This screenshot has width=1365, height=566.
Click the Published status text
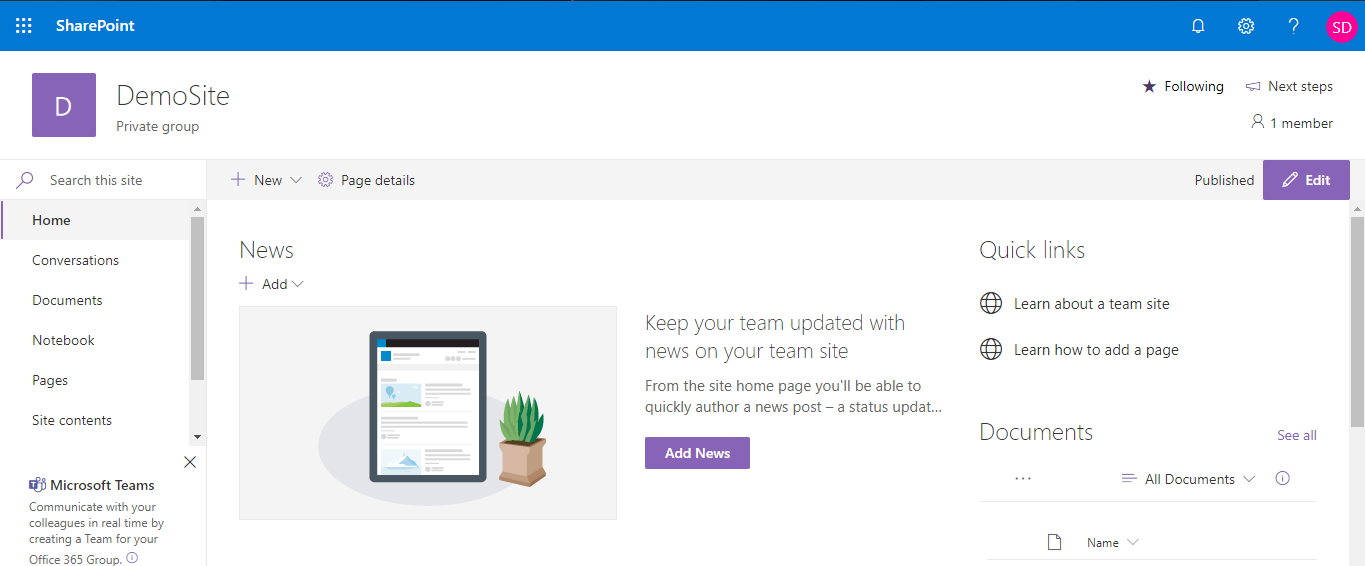pos(1224,180)
